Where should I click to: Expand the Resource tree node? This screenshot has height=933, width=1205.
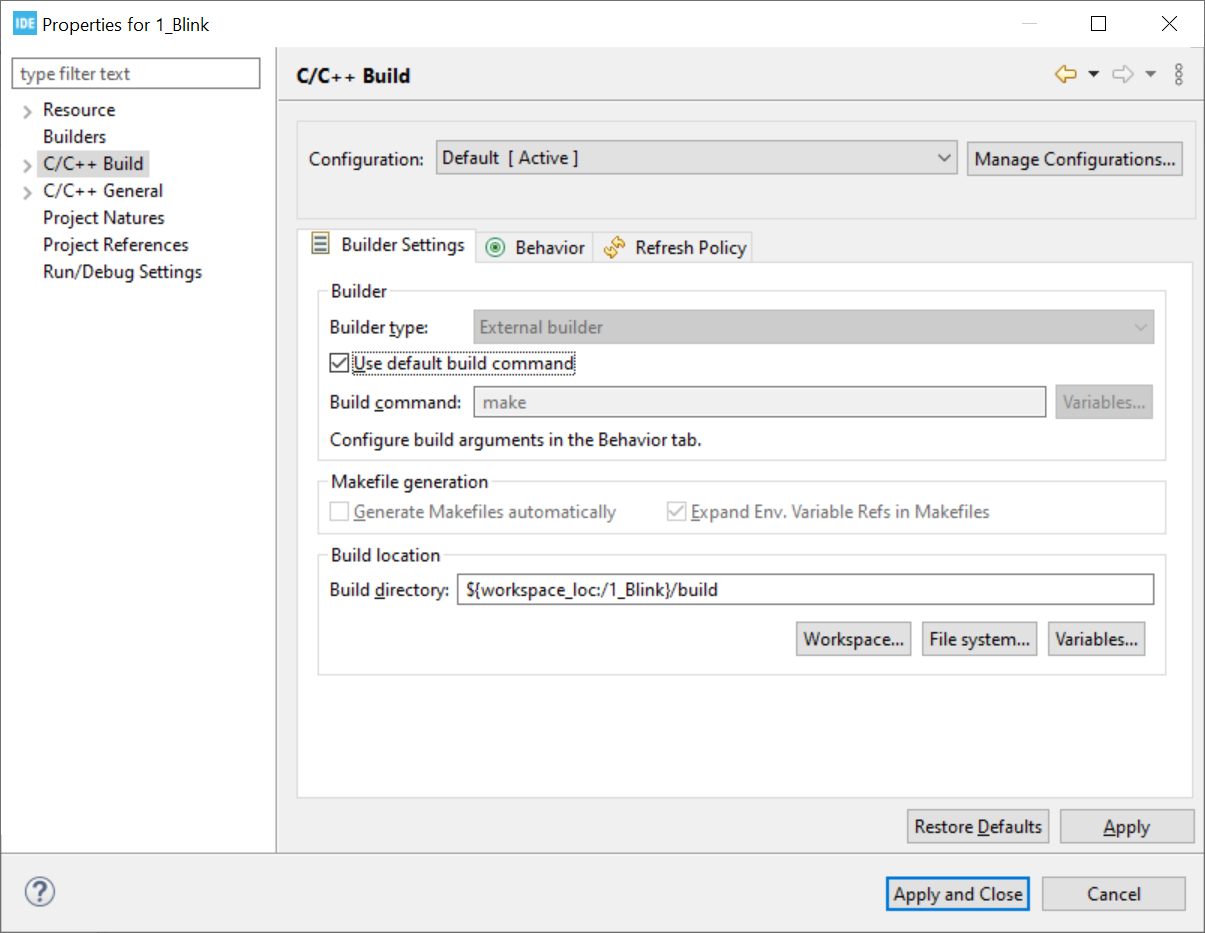pyautogui.click(x=27, y=111)
